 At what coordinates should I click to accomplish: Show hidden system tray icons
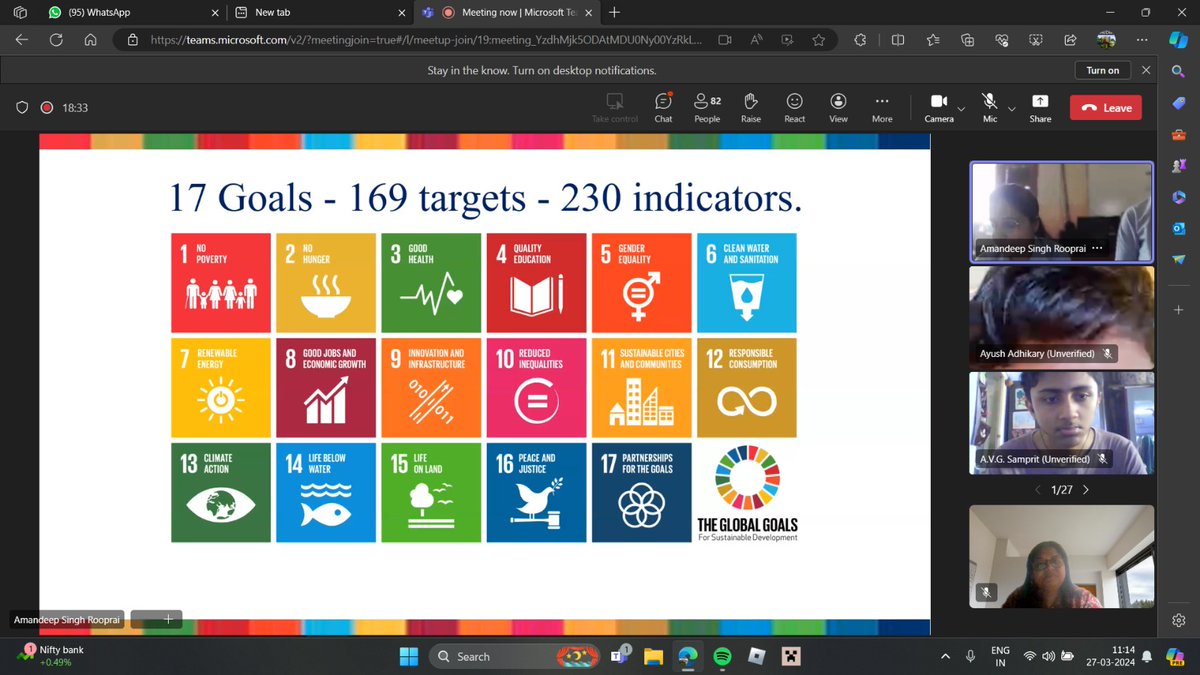tap(945, 656)
